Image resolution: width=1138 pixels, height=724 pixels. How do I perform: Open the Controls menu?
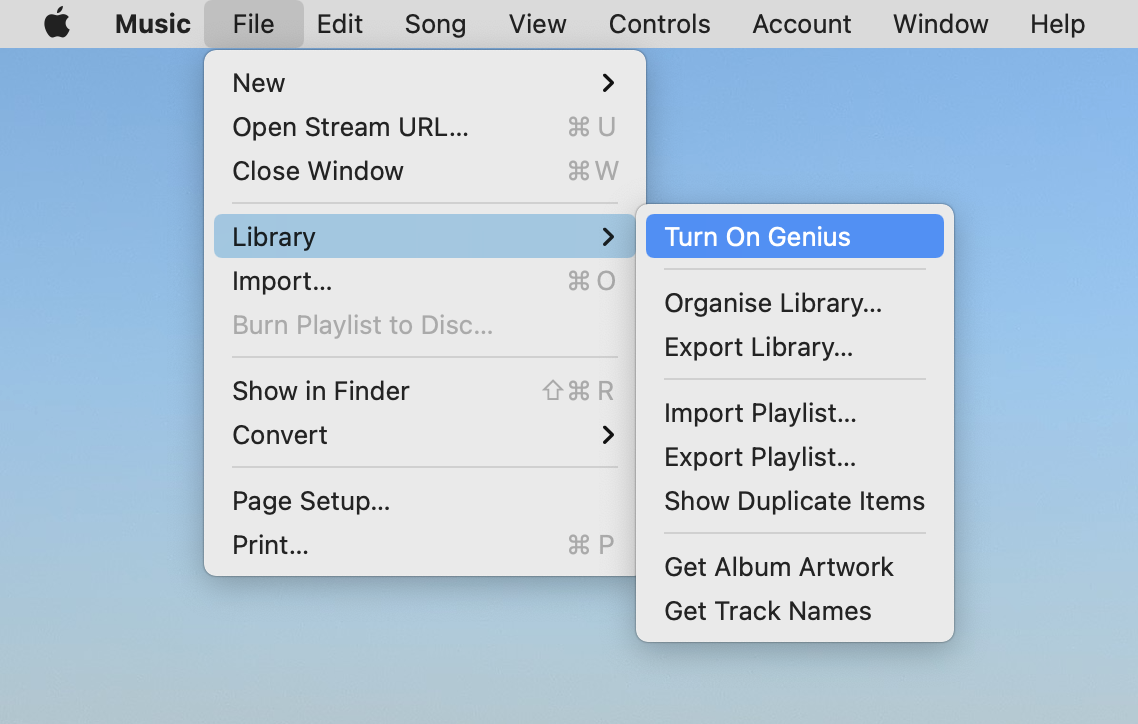pyautogui.click(x=659, y=23)
